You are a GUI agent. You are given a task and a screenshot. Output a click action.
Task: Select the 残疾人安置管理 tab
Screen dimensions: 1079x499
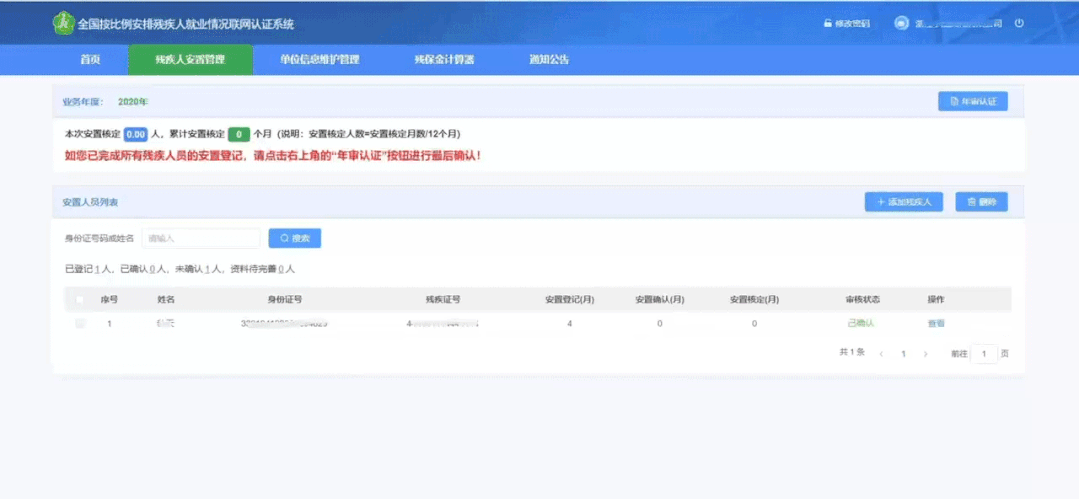(x=190, y=60)
